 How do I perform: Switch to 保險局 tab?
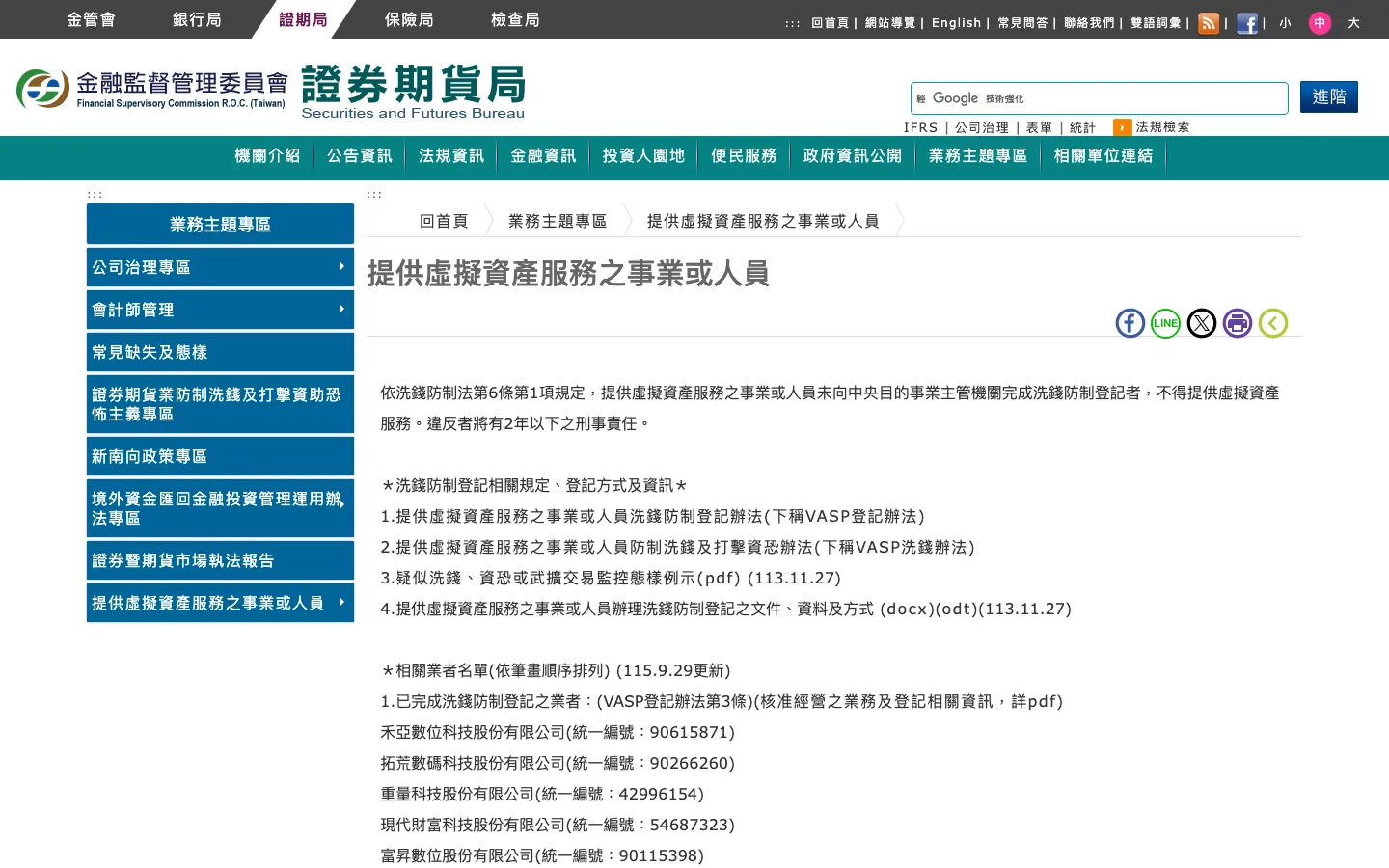click(x=409, y=19)
